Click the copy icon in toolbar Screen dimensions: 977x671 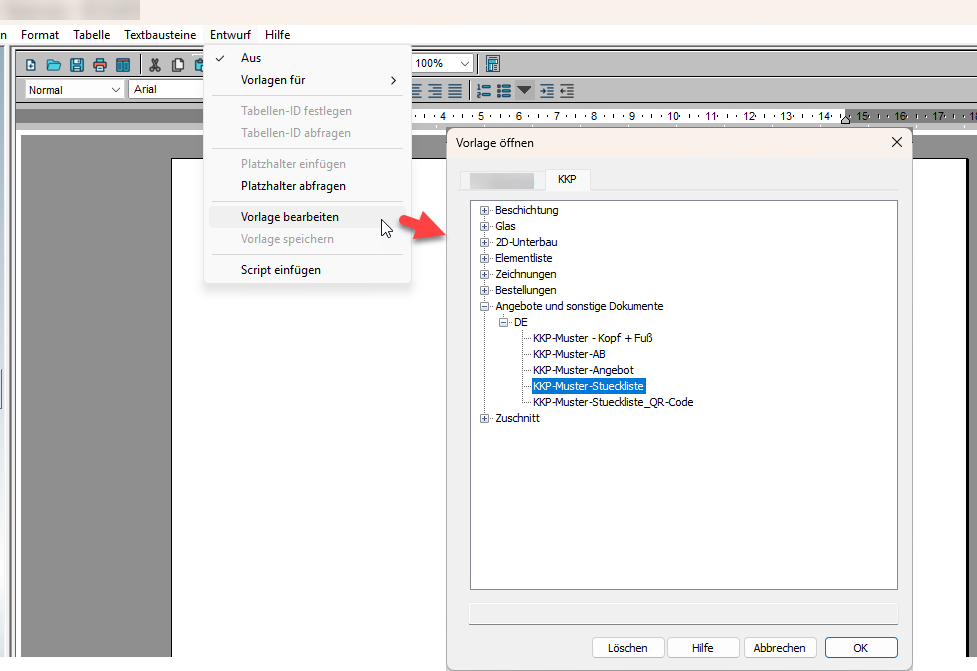[178, 65]
